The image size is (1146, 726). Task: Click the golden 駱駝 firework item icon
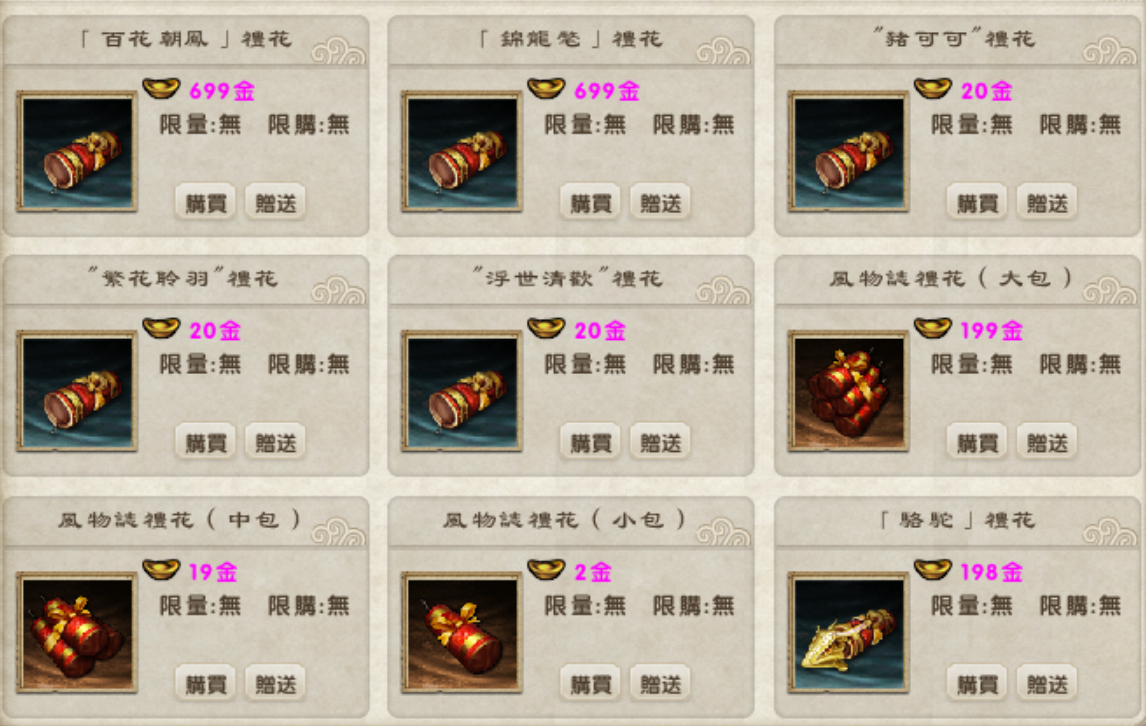(849, 632)
